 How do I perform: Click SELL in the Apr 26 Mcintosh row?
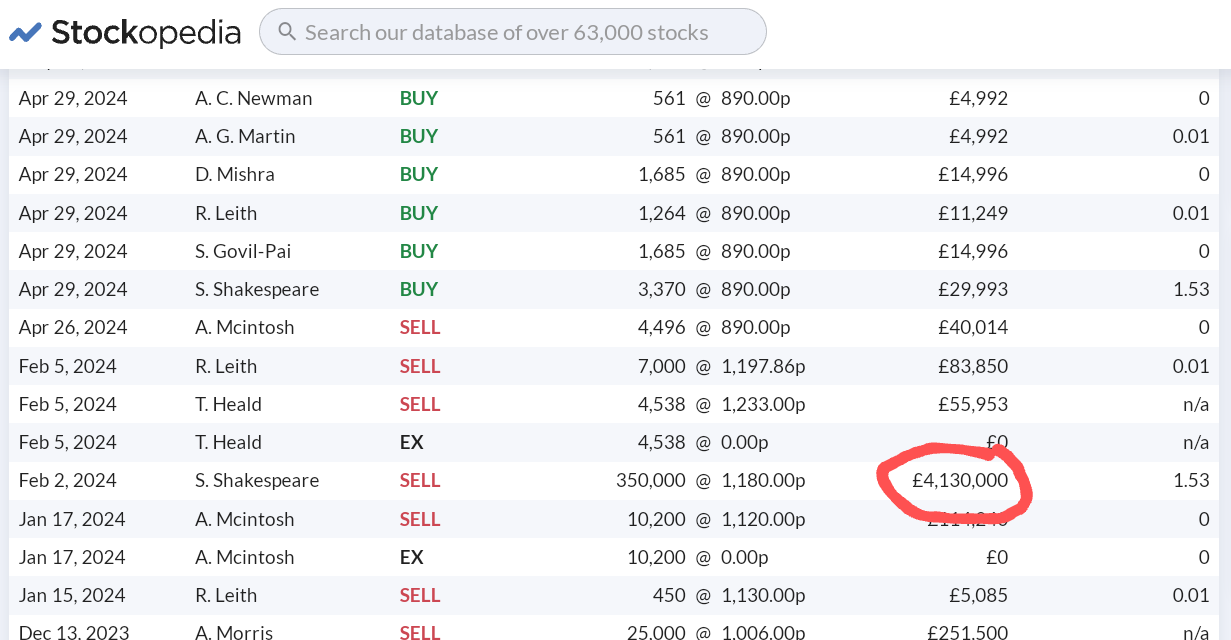point(420,327)
